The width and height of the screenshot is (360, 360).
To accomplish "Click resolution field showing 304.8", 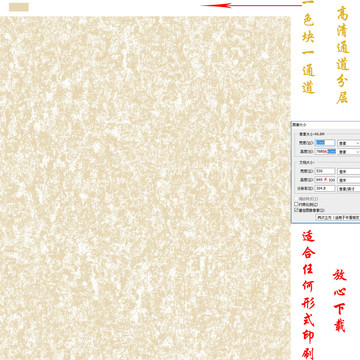I will tap(325, 189).
